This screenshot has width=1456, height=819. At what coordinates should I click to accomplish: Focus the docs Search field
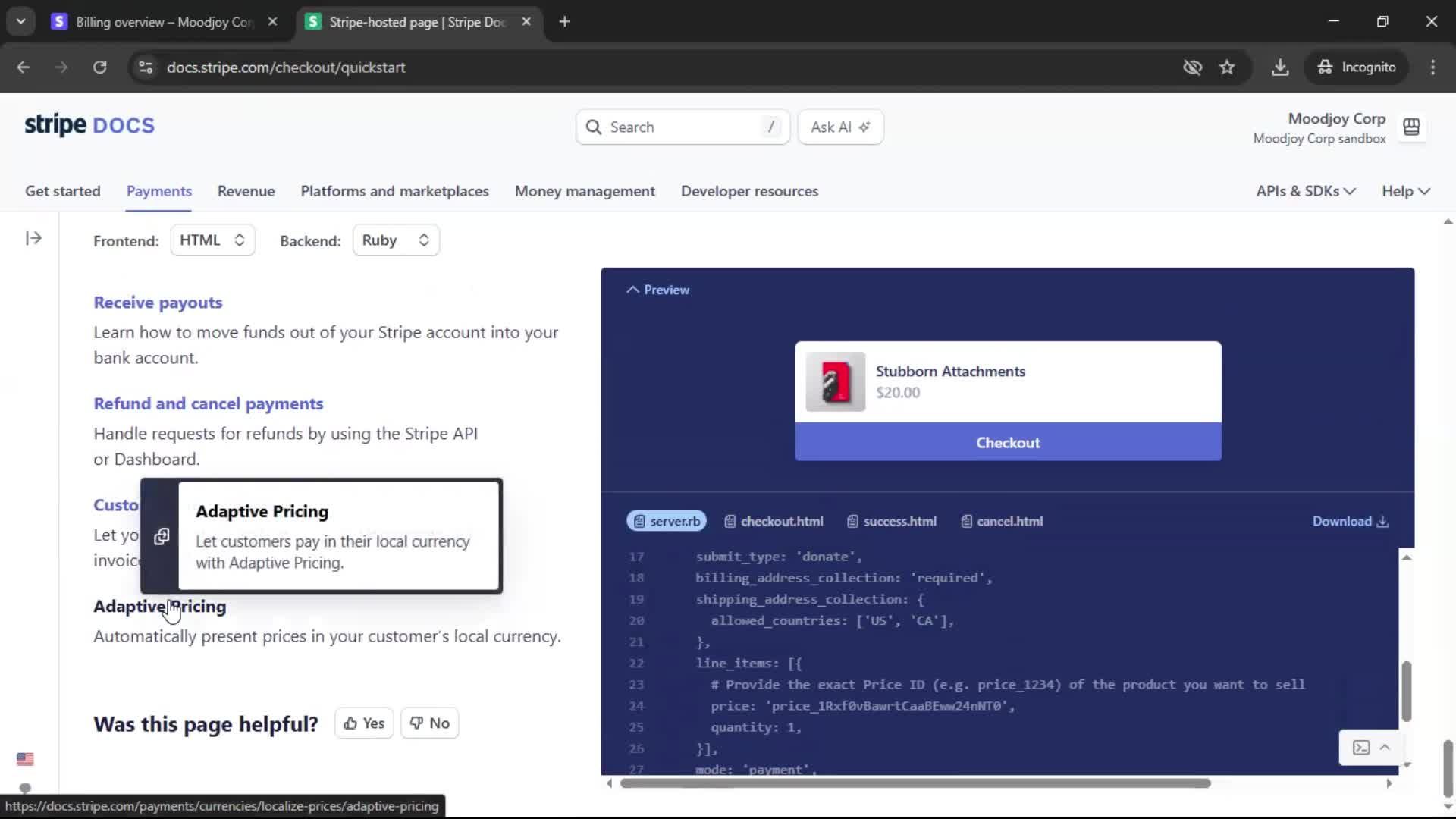pos(682,127)
